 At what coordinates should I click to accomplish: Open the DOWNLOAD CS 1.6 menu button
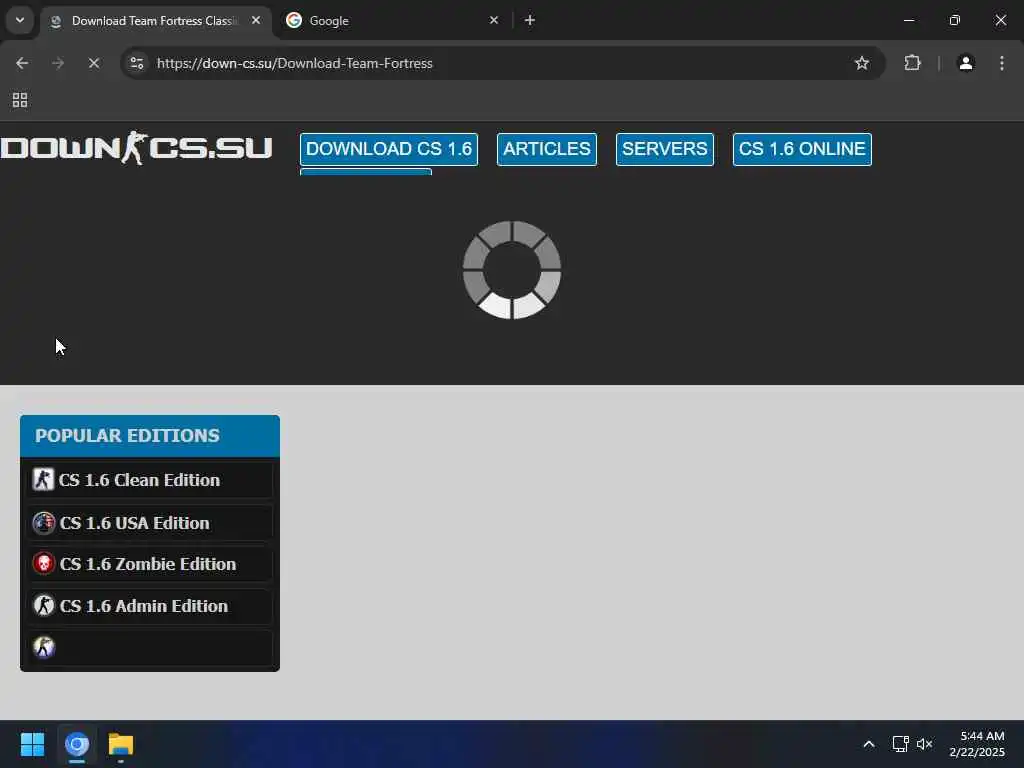pos(389,149)
